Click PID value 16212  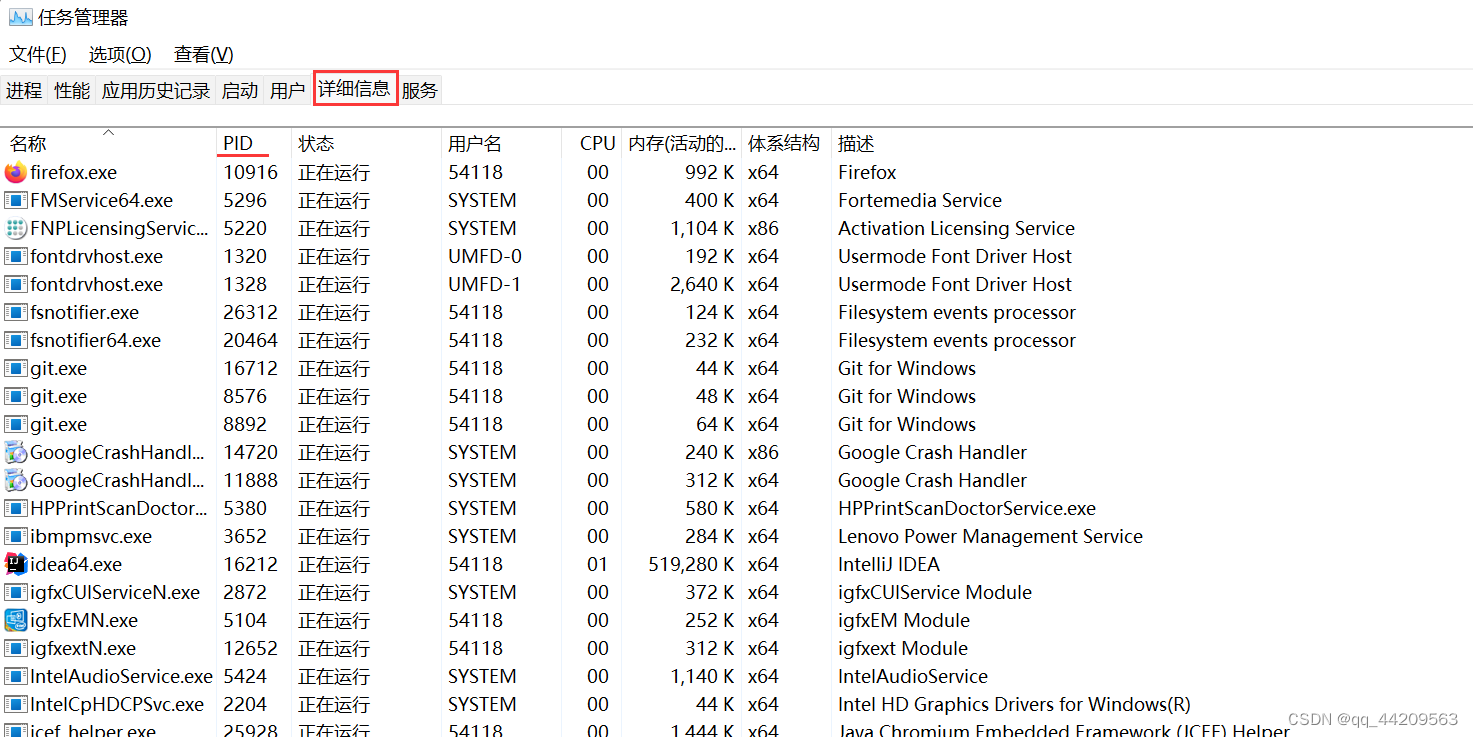pos(251,564)
